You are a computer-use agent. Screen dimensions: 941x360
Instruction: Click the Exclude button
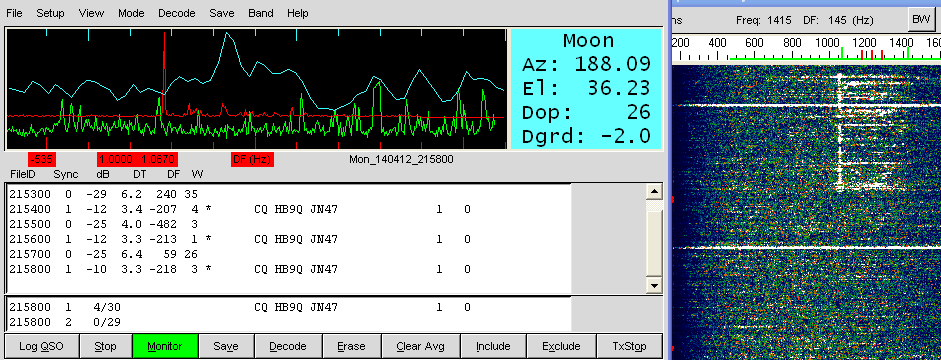pyautogui.click(x=561, y=346)
